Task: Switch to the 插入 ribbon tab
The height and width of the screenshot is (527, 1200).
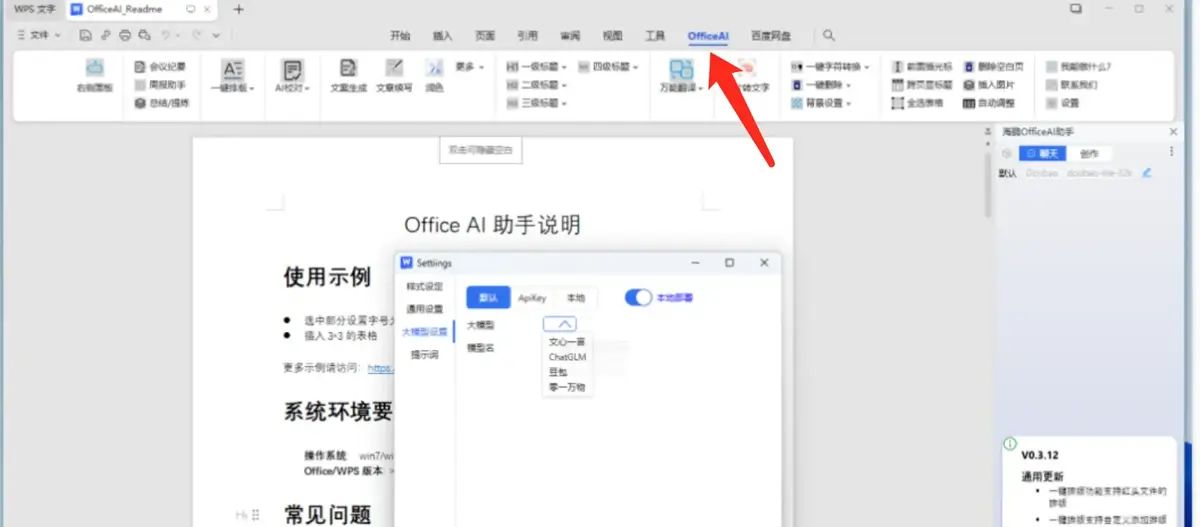Action: (442, 35)
